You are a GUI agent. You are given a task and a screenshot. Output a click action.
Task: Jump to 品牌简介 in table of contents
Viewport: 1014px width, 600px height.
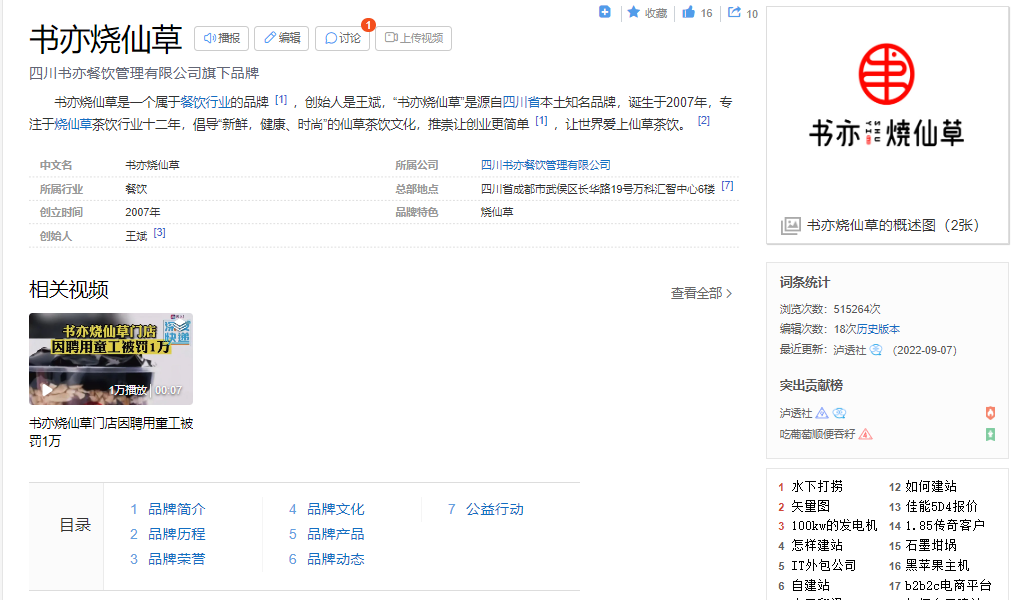click(x=176, y=509)
